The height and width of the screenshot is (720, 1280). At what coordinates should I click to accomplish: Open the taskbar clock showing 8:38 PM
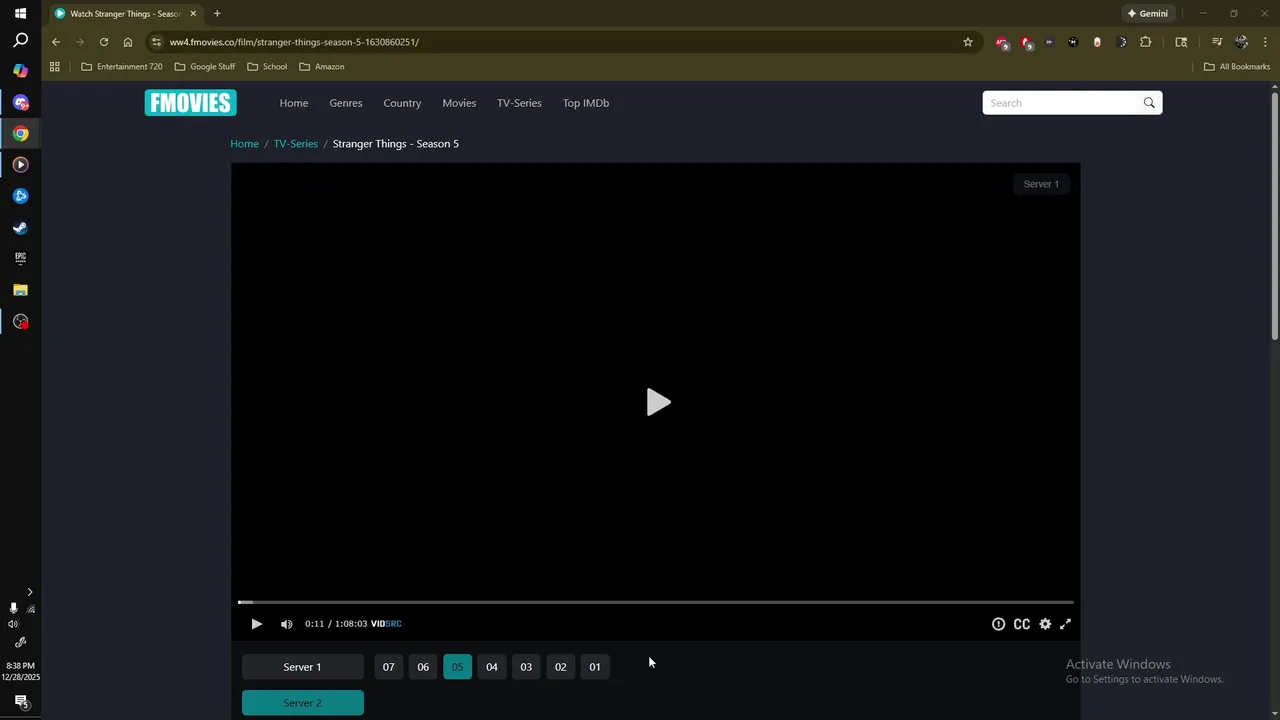pos(20,671)
